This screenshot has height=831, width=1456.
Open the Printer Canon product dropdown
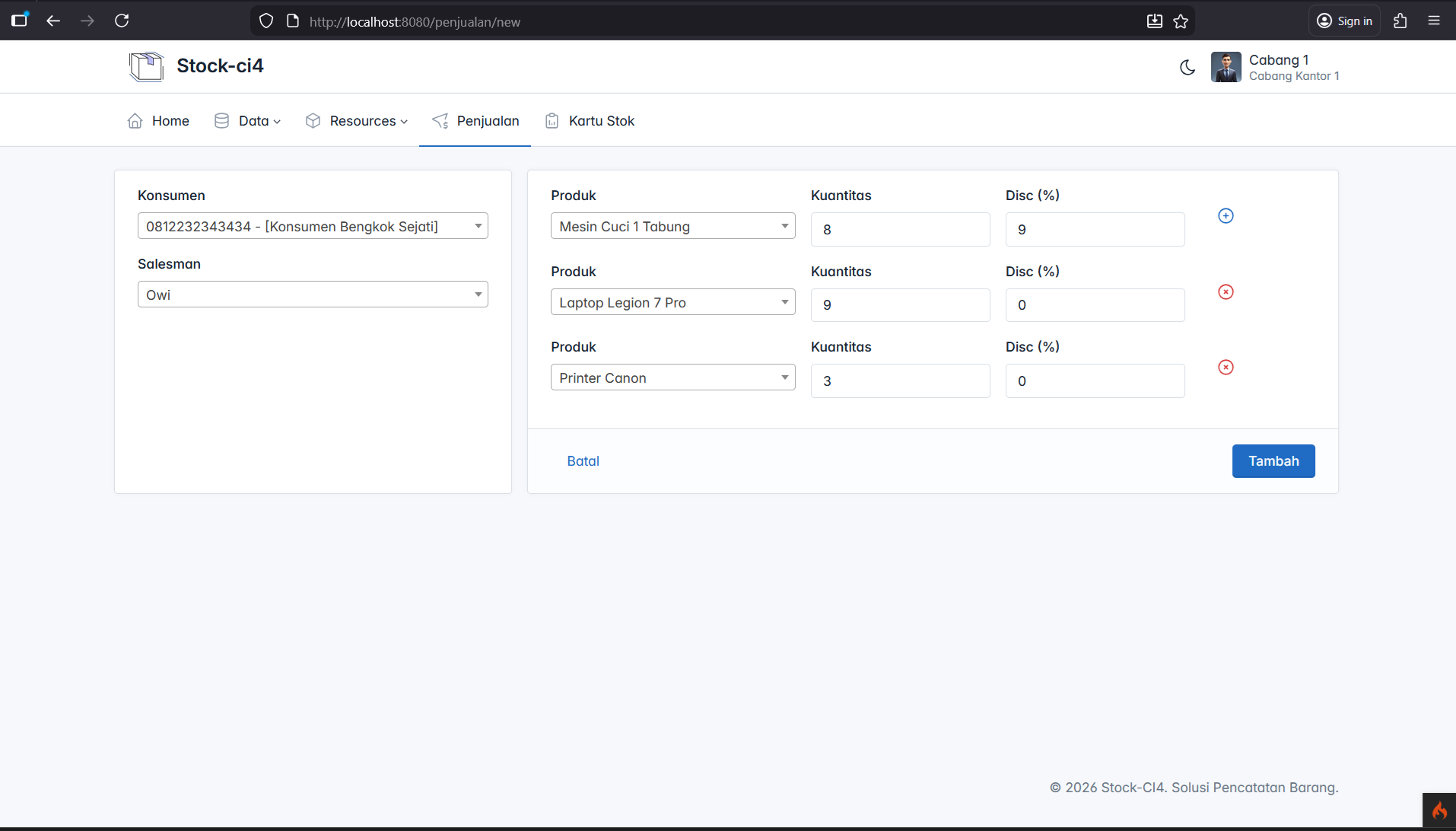[672, 377]
